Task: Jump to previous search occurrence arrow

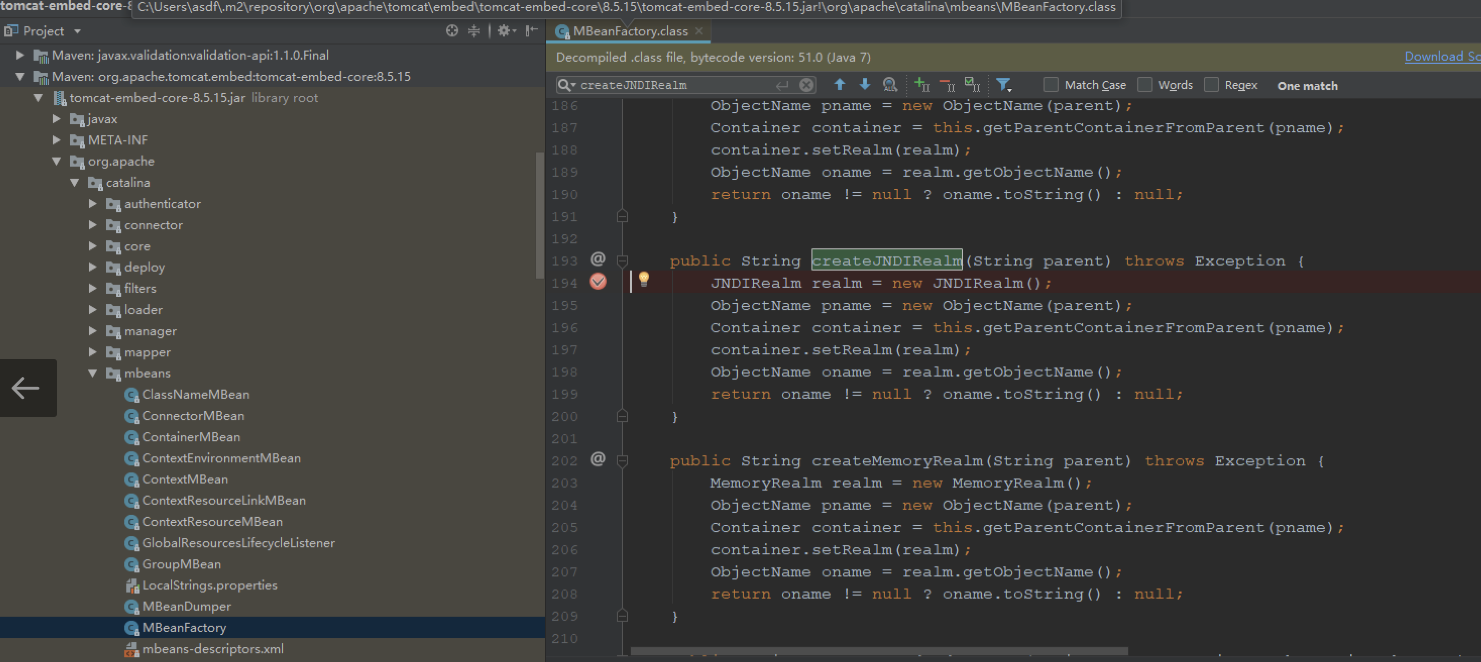Action: click(x=839, y=85)
